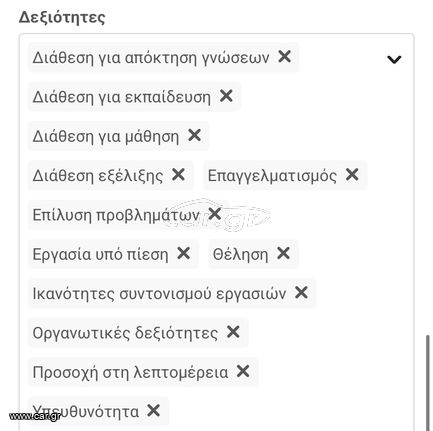Remove the 'Θέληση' tag
433x431 pixels.
[x=283, y=253]
